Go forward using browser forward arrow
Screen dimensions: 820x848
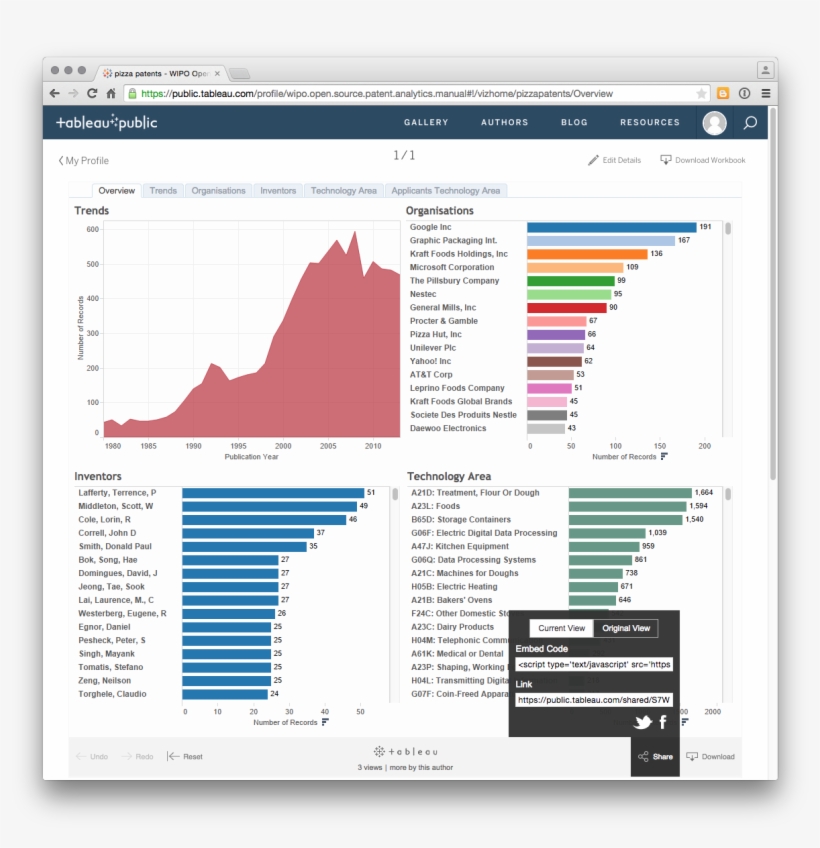tap(73, 94)
